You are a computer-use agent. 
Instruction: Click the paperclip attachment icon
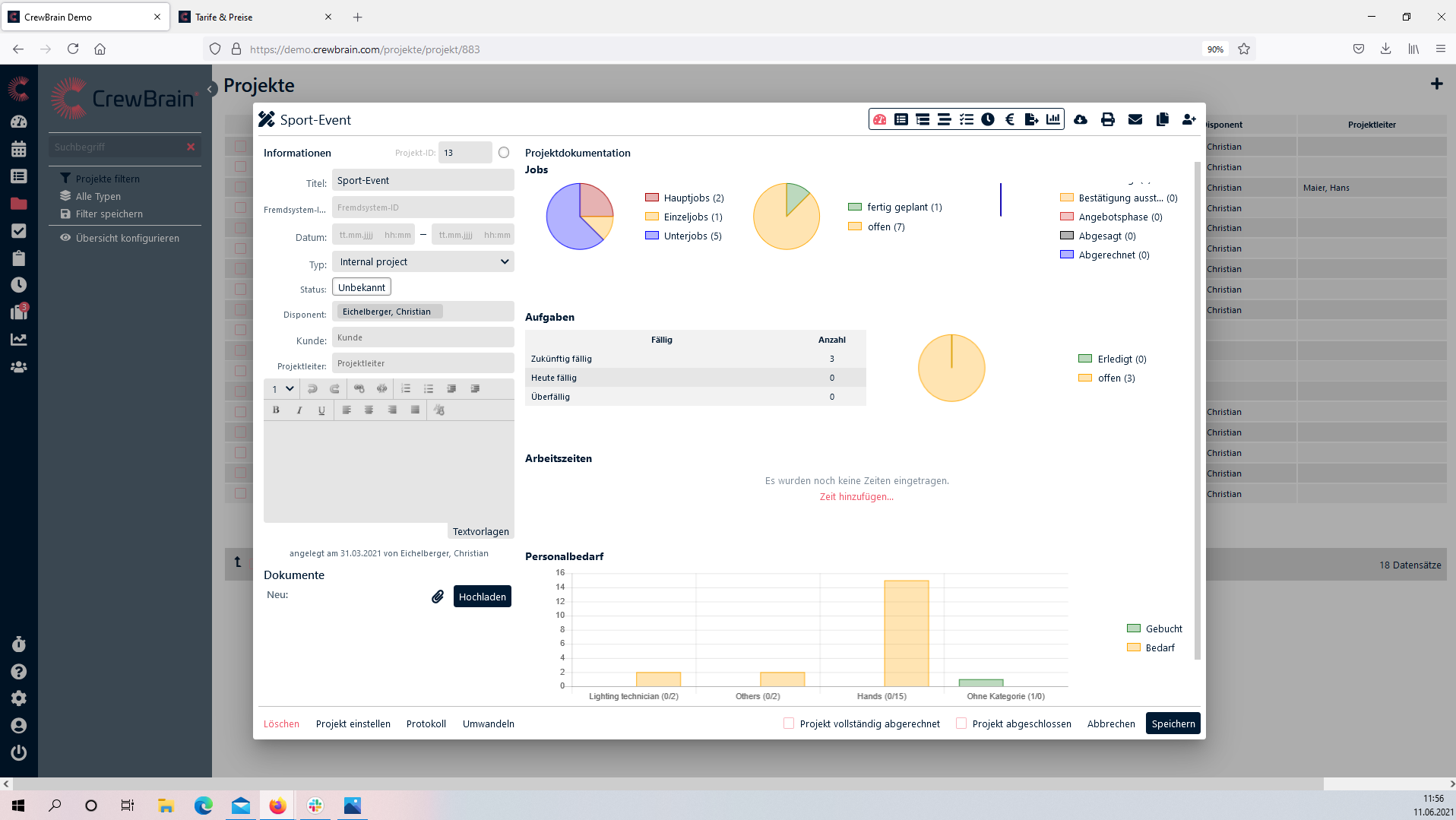438,597
